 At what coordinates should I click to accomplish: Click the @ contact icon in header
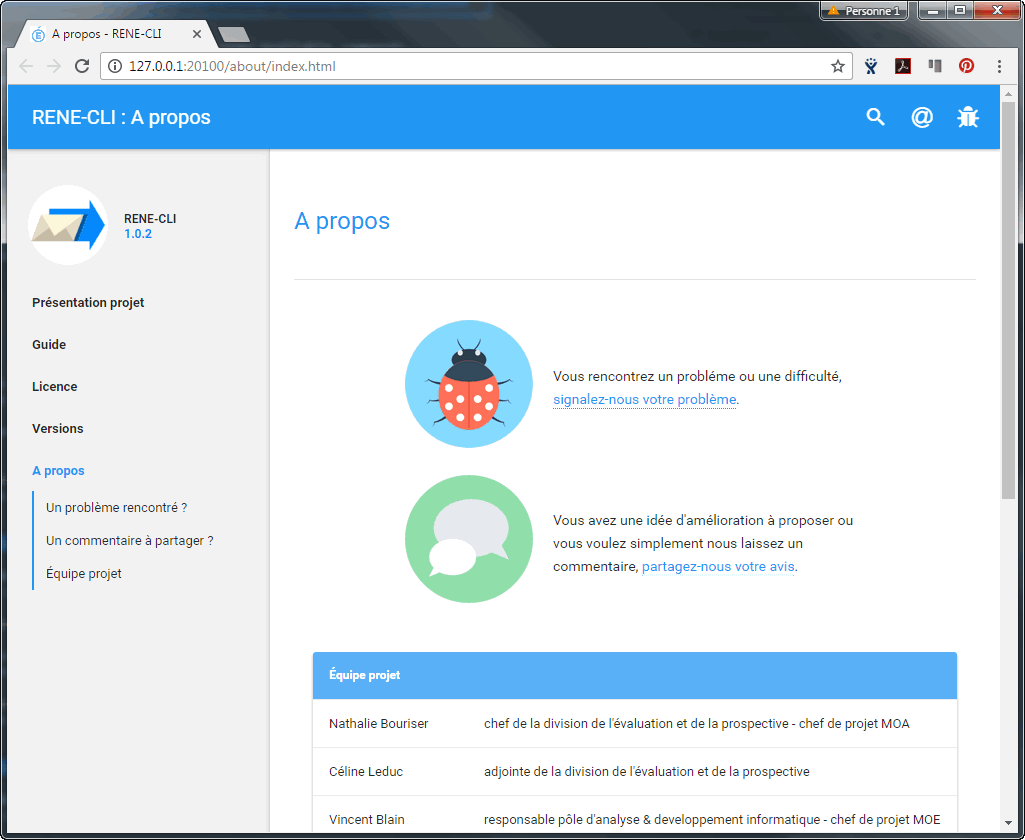pos(922,117)
